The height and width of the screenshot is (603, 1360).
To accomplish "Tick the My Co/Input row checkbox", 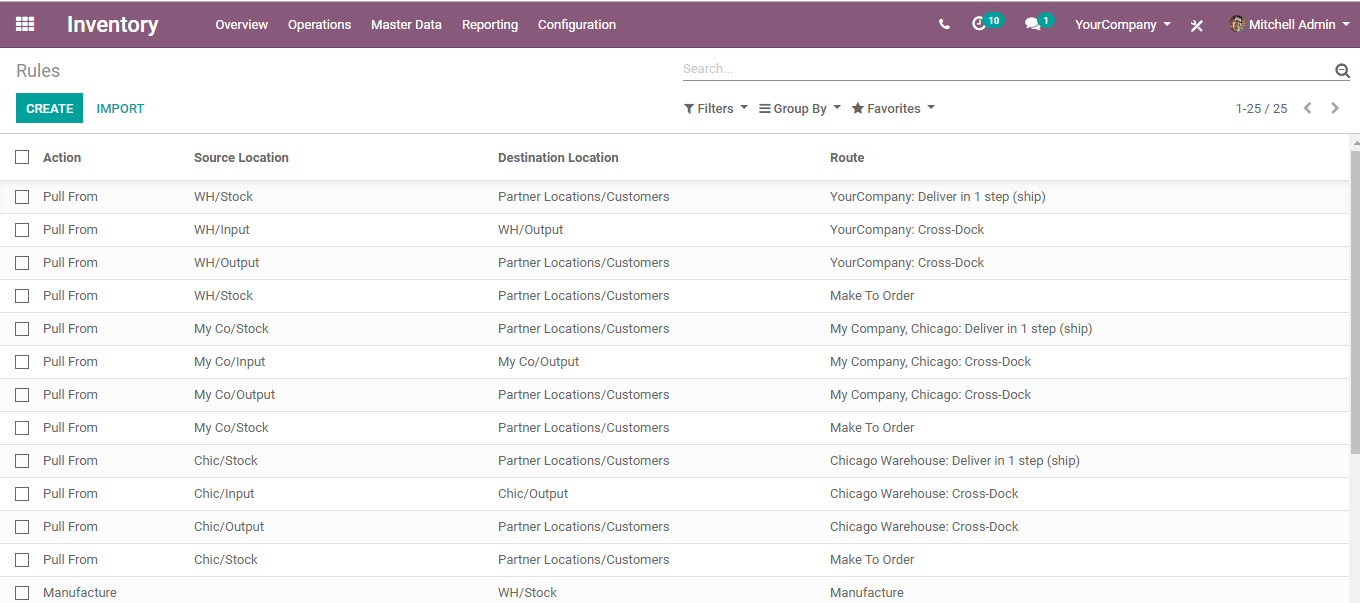I will tap(22, 362).
